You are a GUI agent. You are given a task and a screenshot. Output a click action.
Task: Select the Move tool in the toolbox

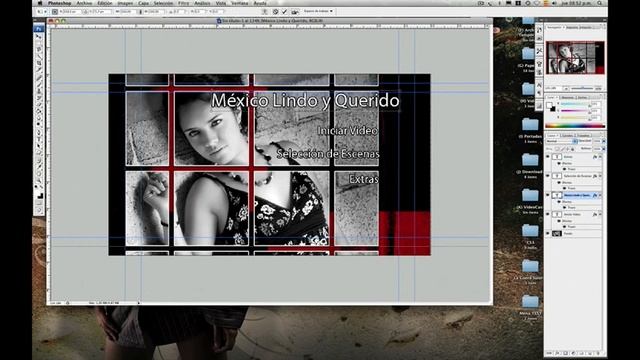(x=39, y=36)
